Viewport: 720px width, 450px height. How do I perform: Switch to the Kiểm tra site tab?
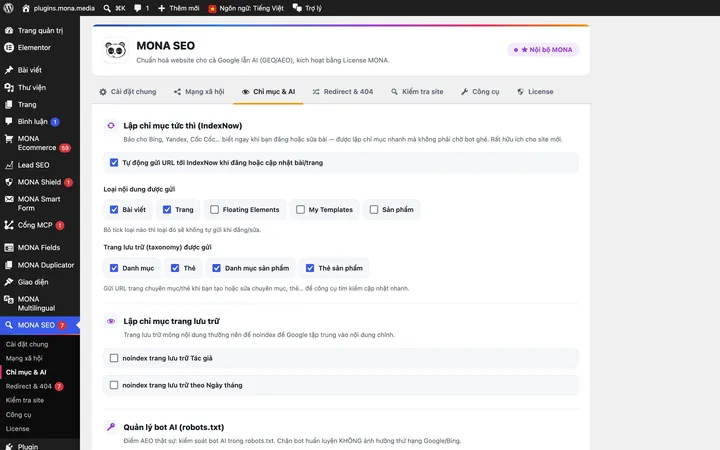[417, 91]
